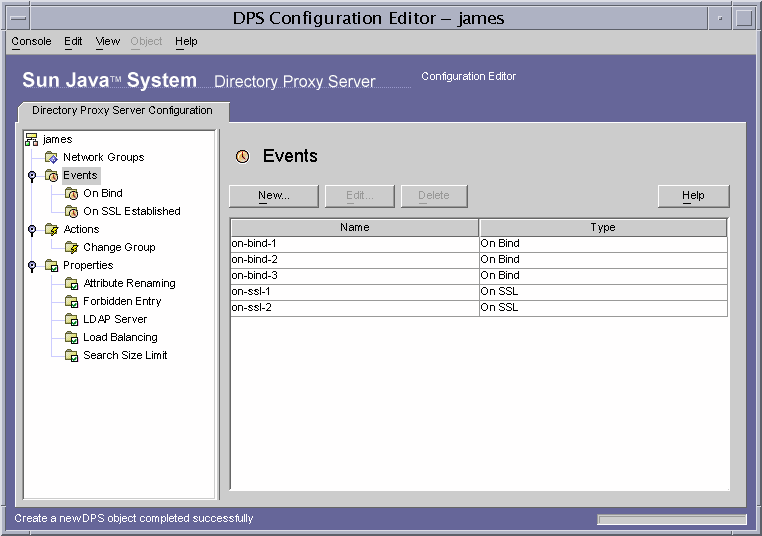The image size is (762, 536).
Task: Select On Bind in the tree
Action: coord(103,193)
